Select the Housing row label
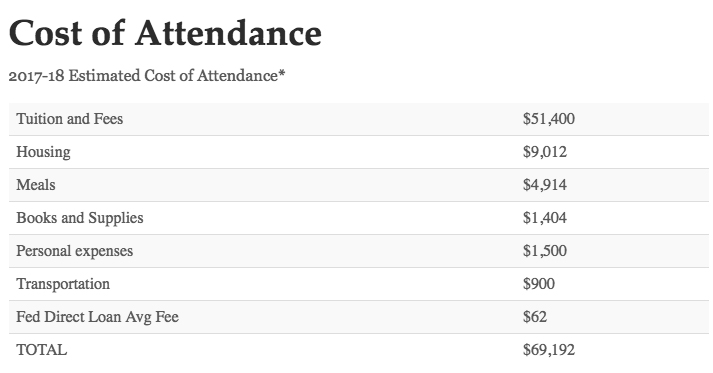713x373 pixels. tap(43, 152)
